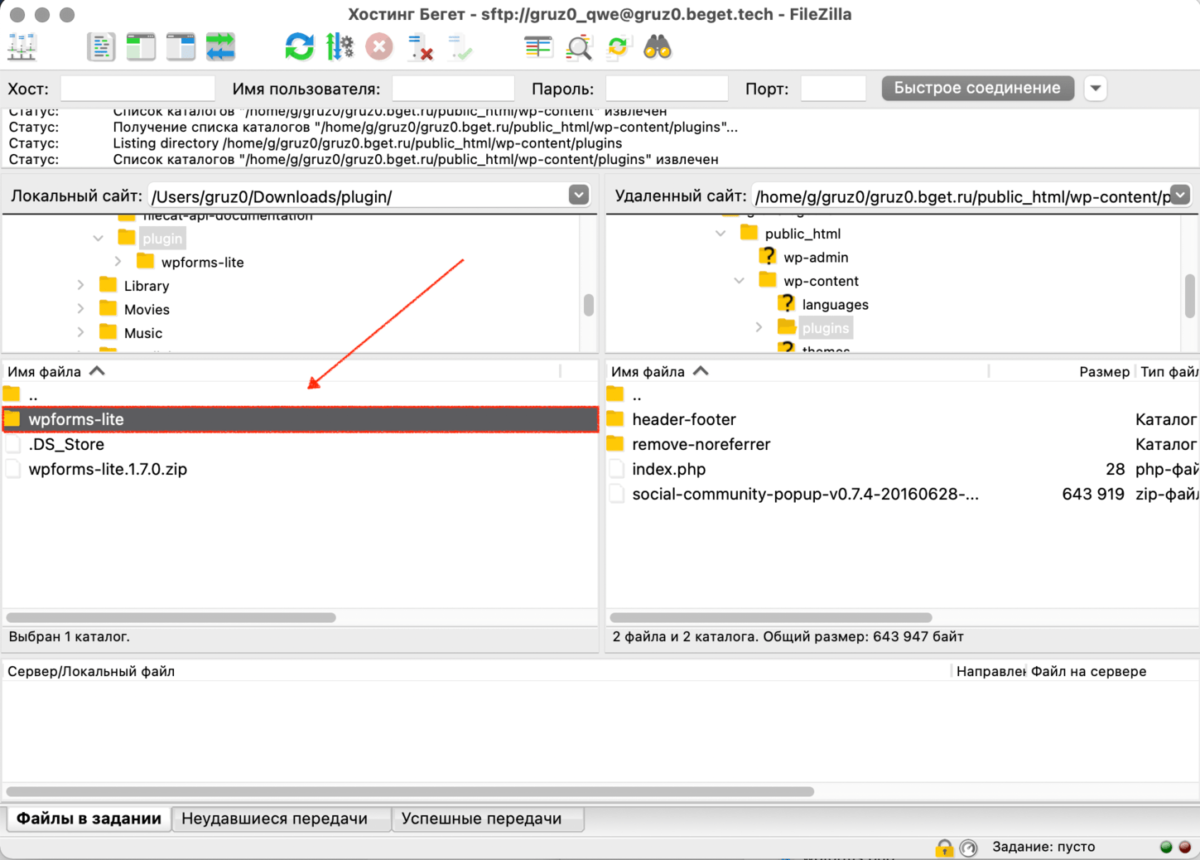Image resolution: width=1200 pixels, height=860 pixels.
Task: Open the quick connect history dropdown
Action: (1096, 88)
